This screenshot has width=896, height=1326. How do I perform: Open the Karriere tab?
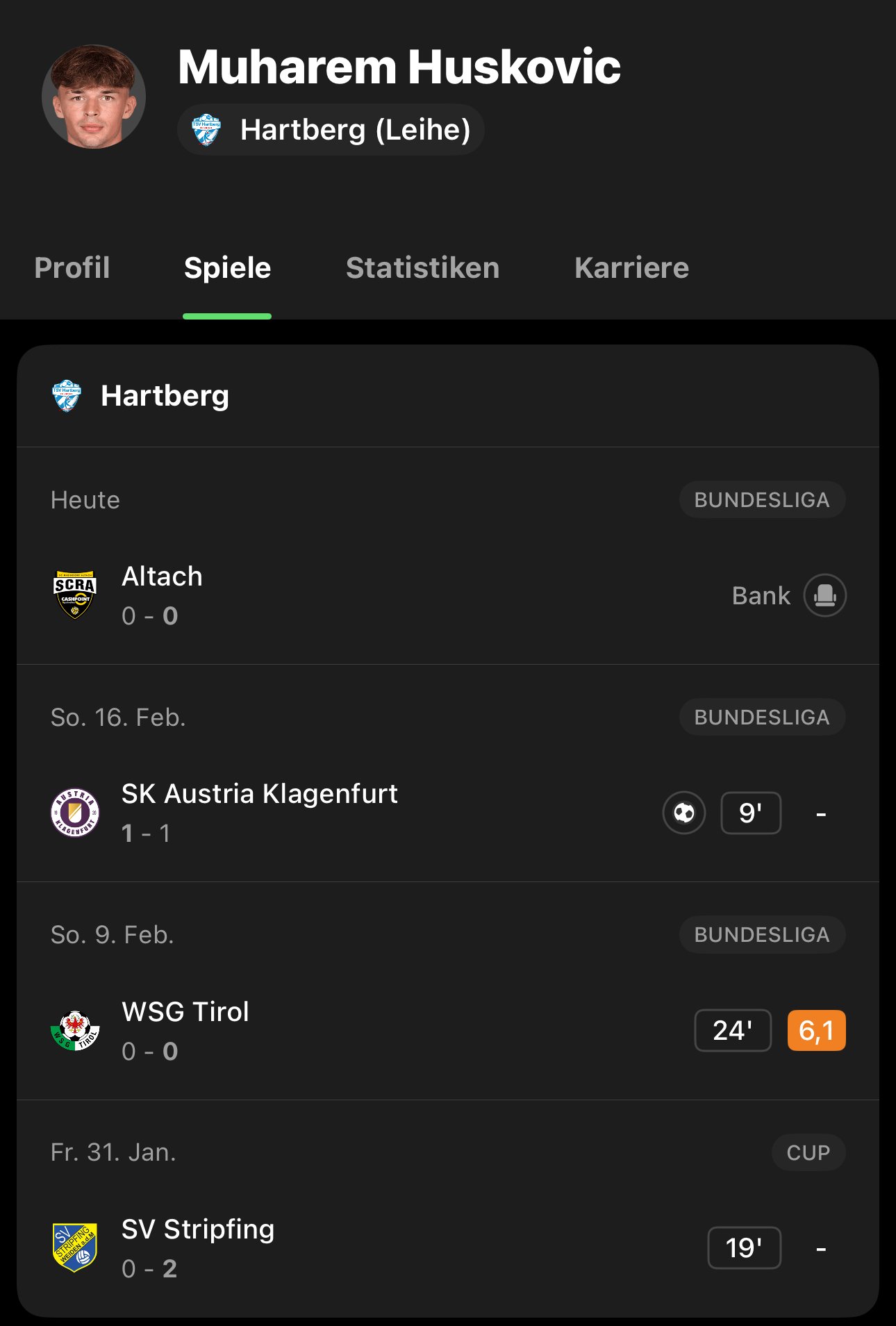click(632, 268)
